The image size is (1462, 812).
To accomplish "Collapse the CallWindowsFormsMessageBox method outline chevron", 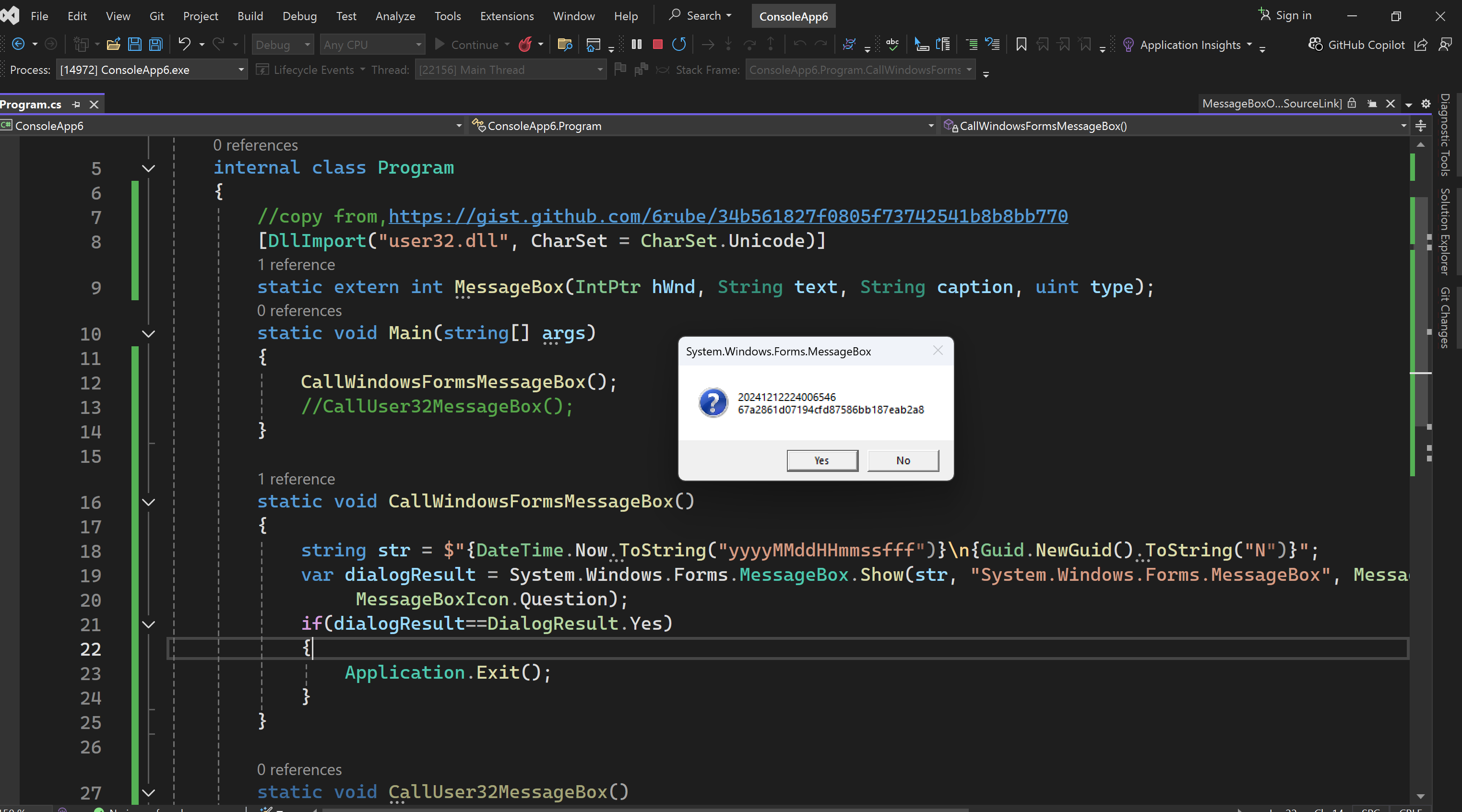I will coord(149,502).
